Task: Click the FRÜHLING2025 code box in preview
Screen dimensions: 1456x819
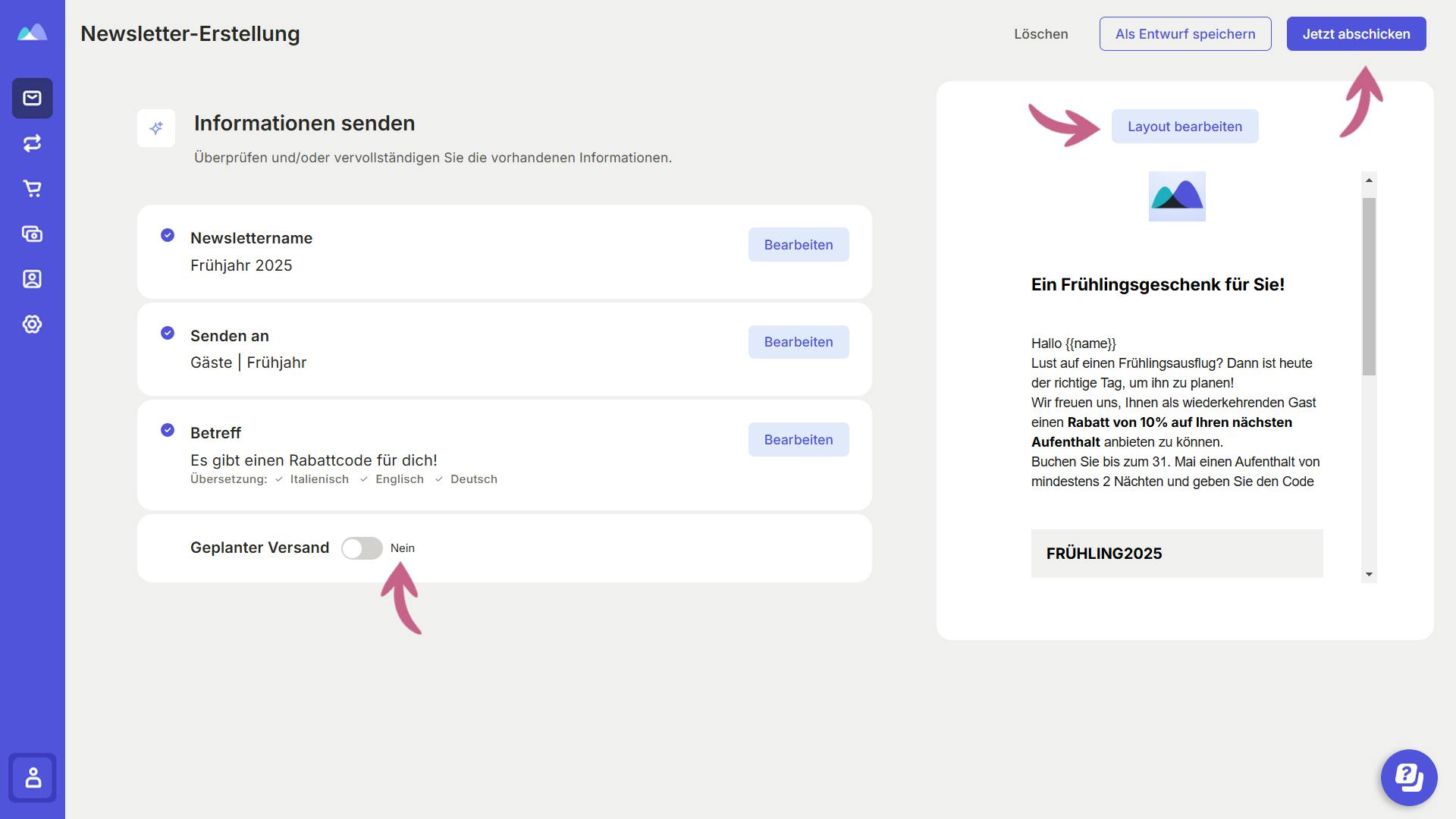Action: click(1177, 554)
